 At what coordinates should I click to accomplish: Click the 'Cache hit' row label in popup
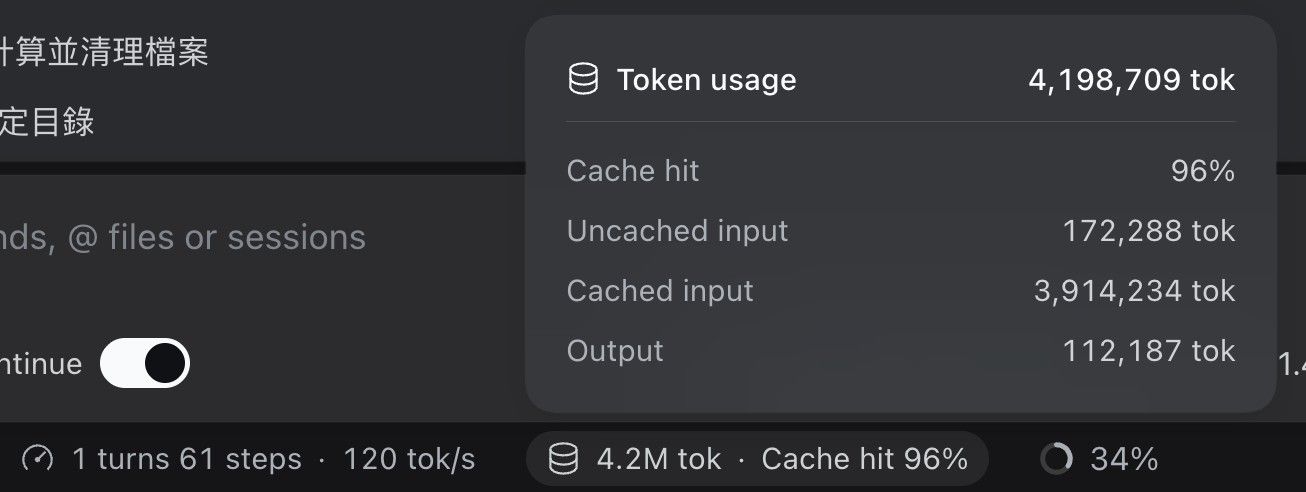[633, 171]
